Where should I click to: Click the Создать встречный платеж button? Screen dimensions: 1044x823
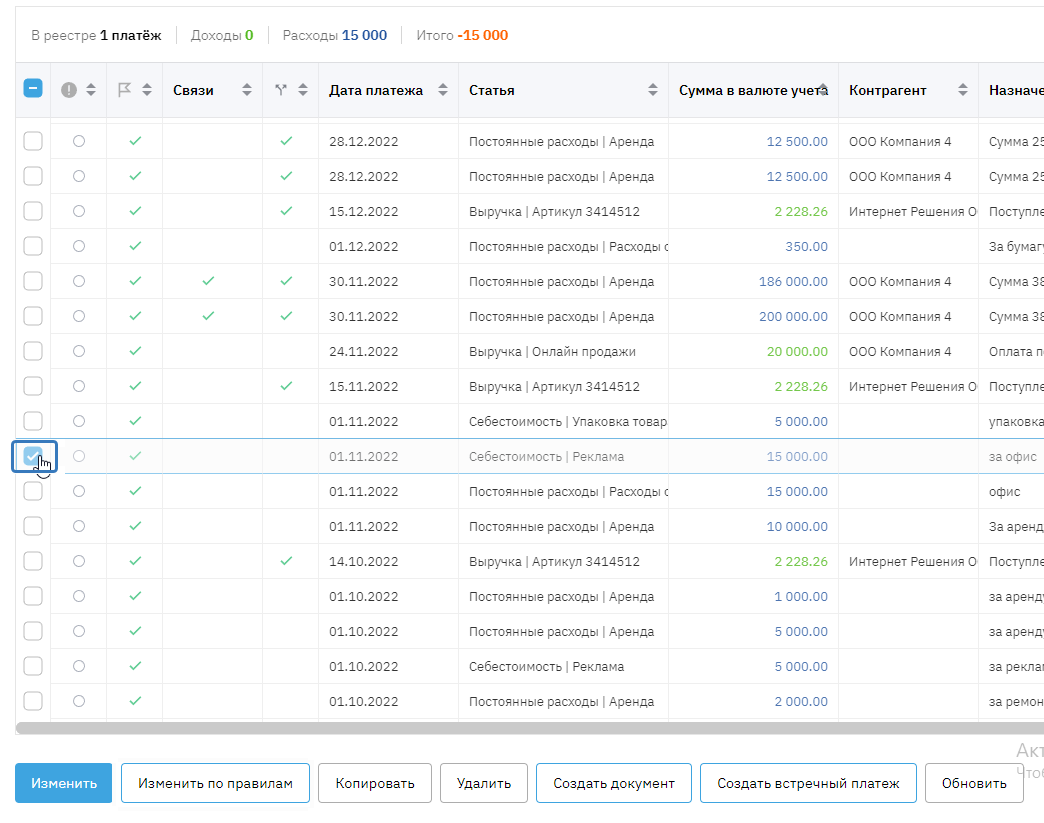tap(808, 783)
